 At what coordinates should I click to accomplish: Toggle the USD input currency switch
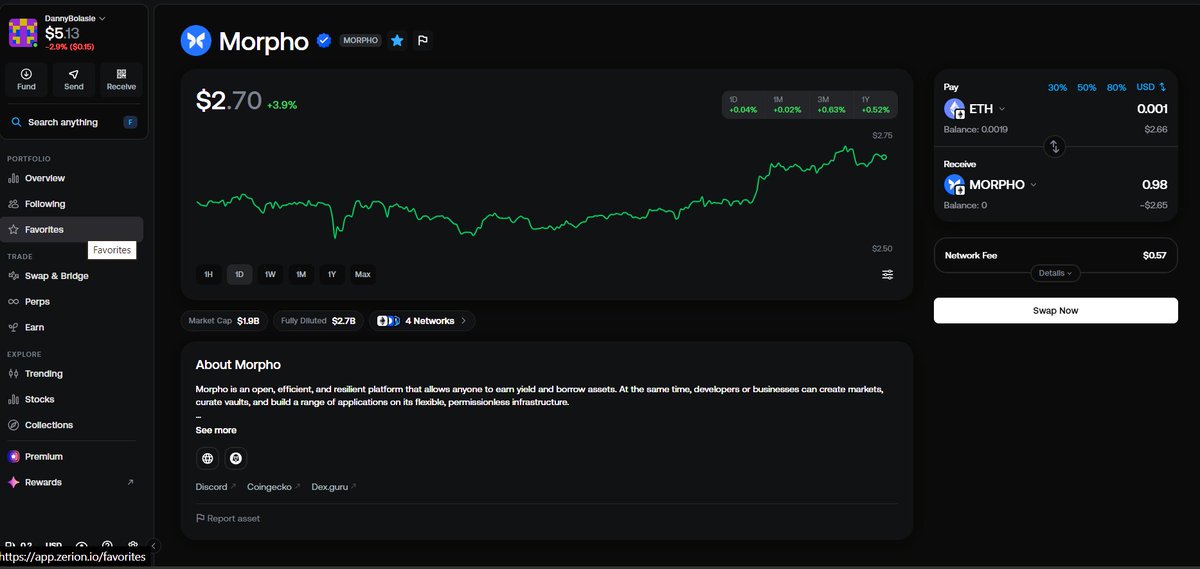coord(1152,88)
